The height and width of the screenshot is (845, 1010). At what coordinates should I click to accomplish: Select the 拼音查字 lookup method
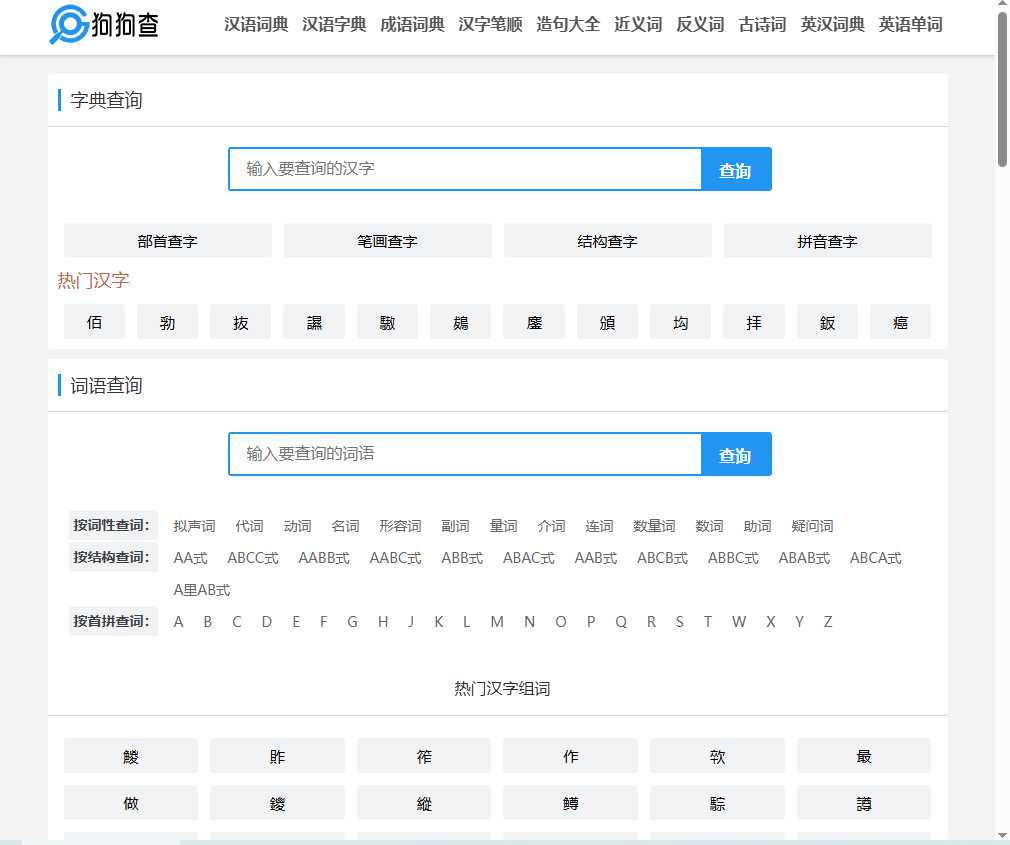(x=827, y=240)
